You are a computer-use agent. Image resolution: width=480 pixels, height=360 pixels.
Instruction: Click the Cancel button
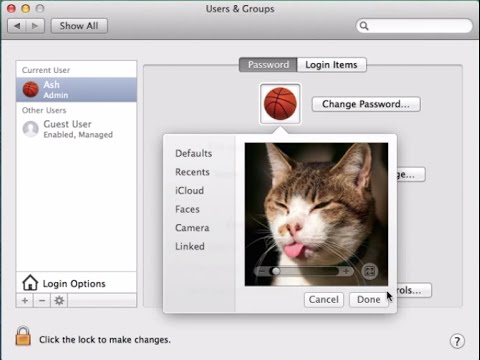pyautogui.click(x=324, y=299)
